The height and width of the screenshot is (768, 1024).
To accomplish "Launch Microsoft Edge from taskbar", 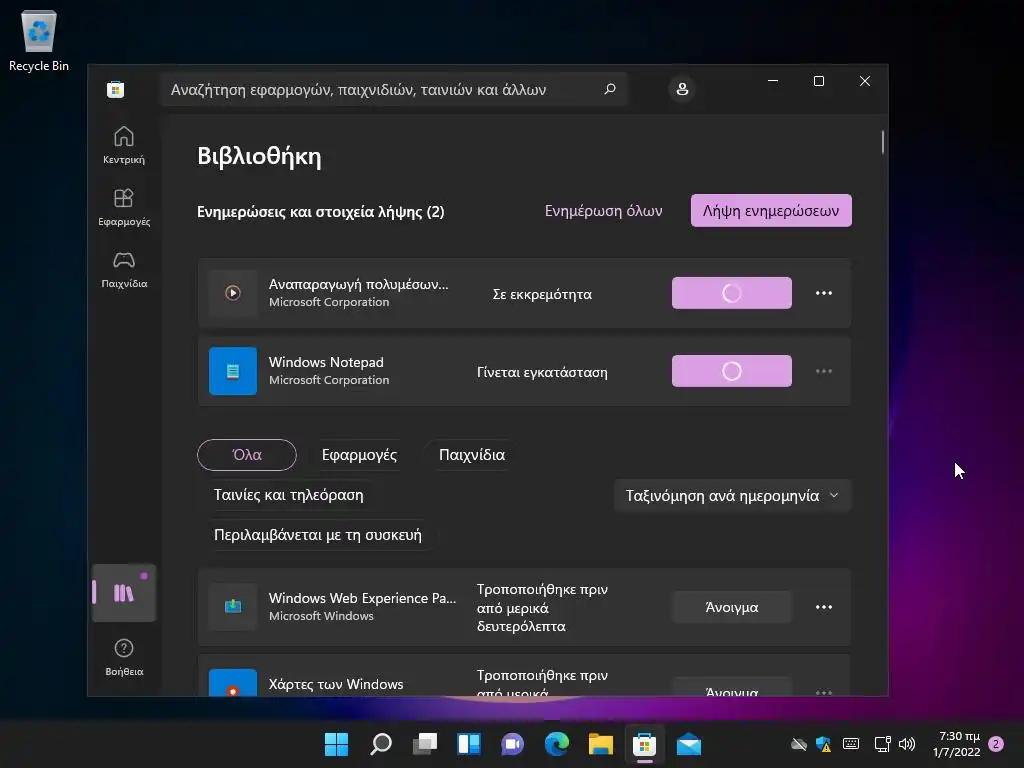I will click(x=556, y=744).
